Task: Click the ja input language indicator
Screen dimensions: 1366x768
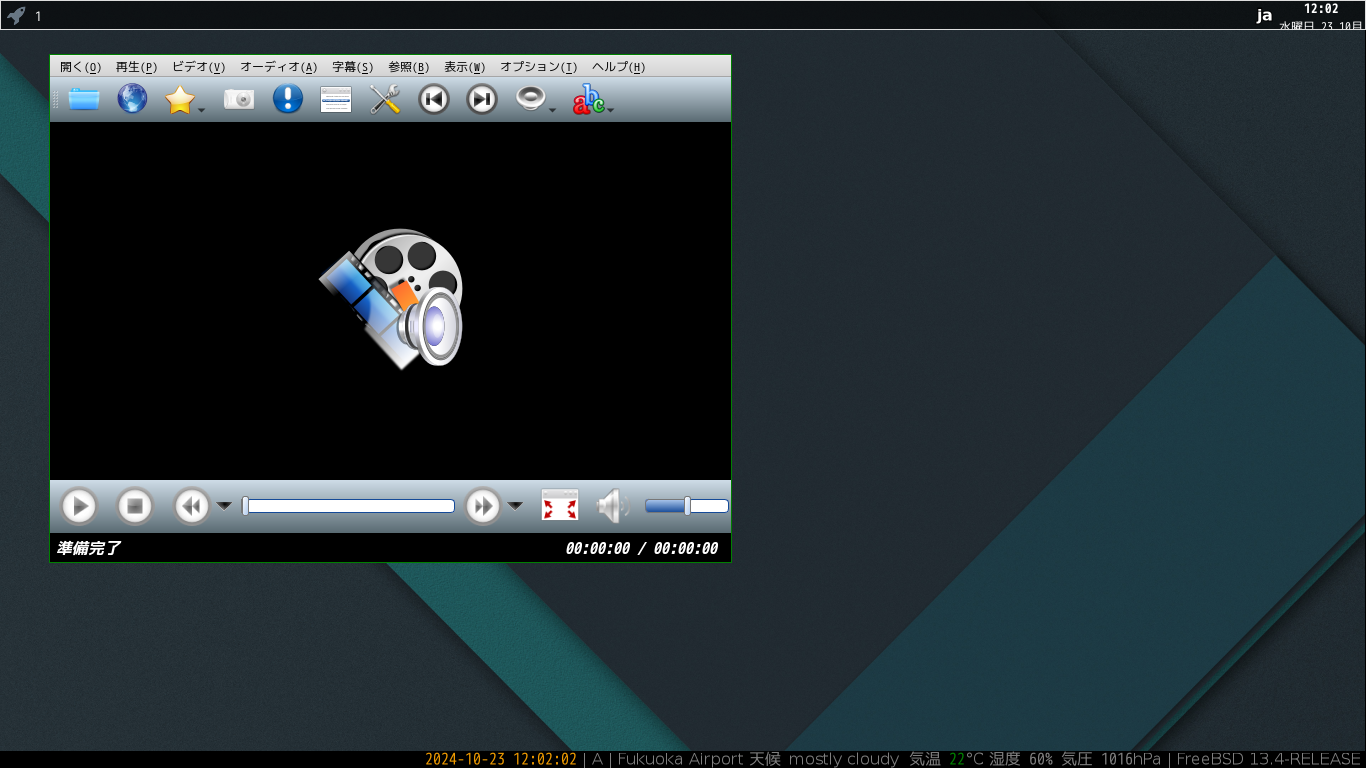Action: 1264,15
